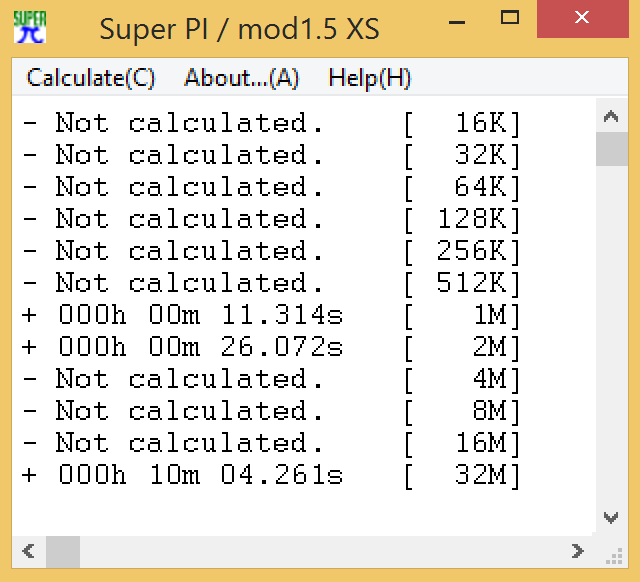Select the 128K Not calculated row
Screen dimensions: 640x582
click(x=271, y=219)
